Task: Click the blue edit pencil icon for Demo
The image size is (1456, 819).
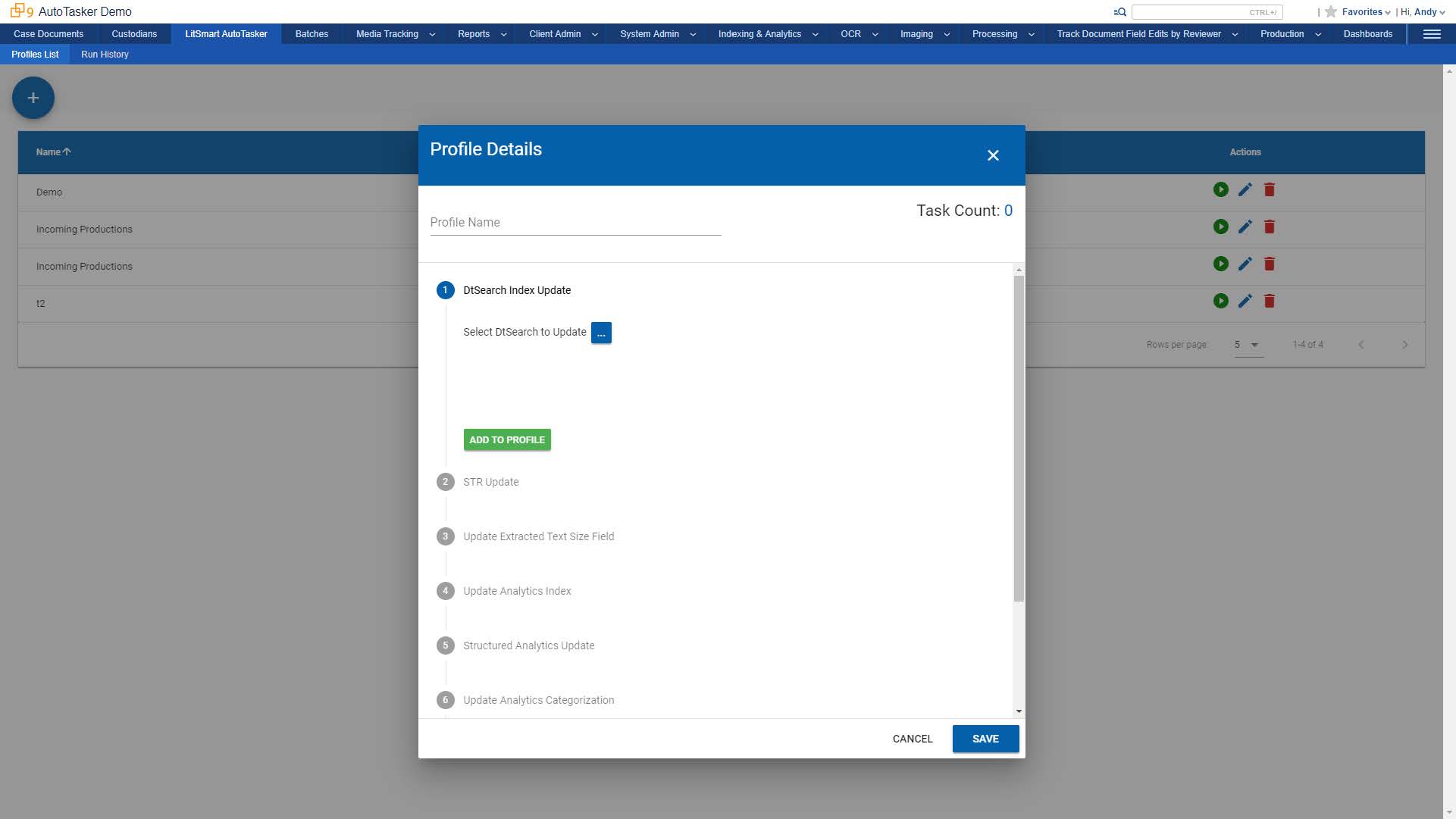Action: click(1245, 190)
